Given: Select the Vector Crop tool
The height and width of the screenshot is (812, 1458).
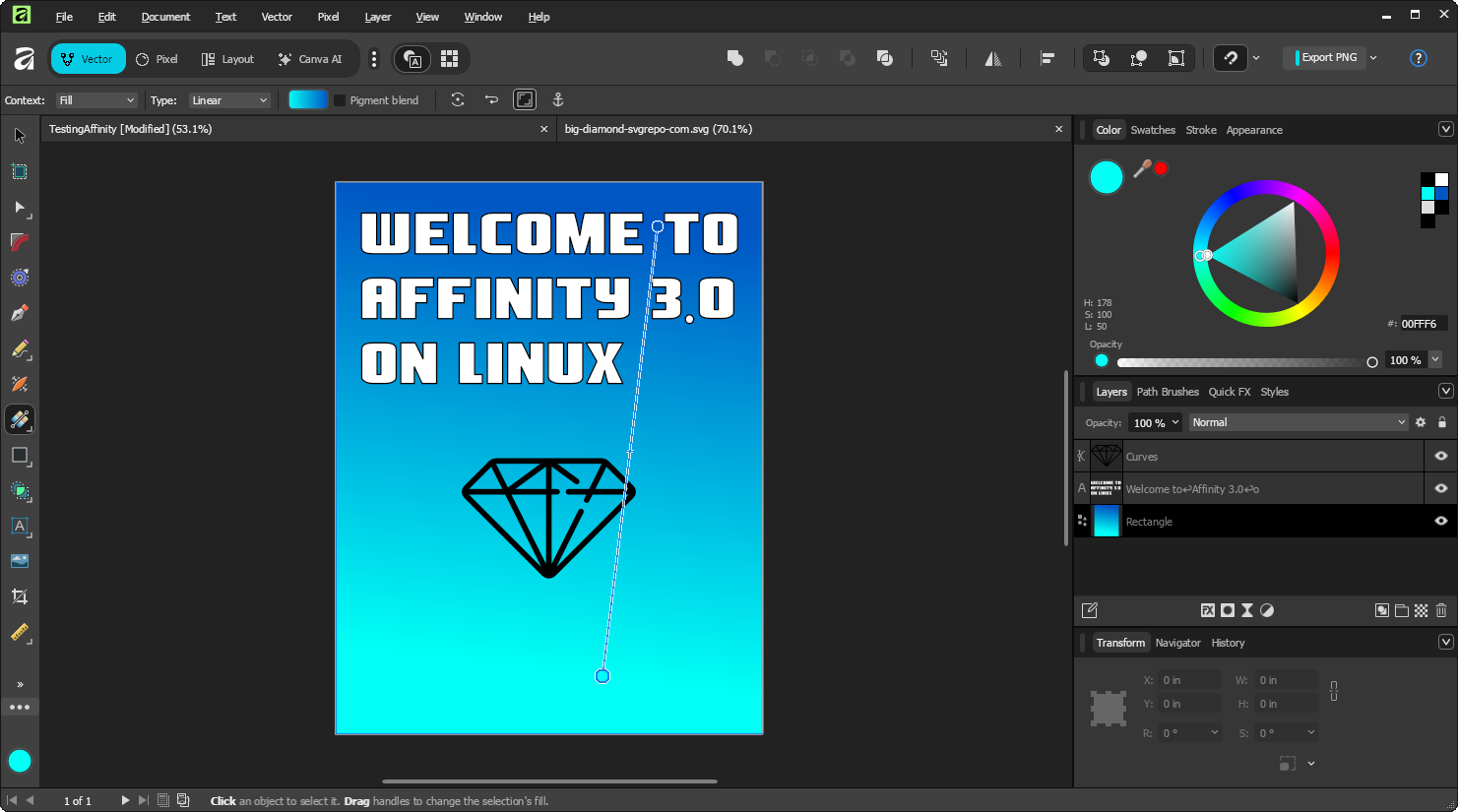Looking at the screenshot, I should click(x=20, y=596).
